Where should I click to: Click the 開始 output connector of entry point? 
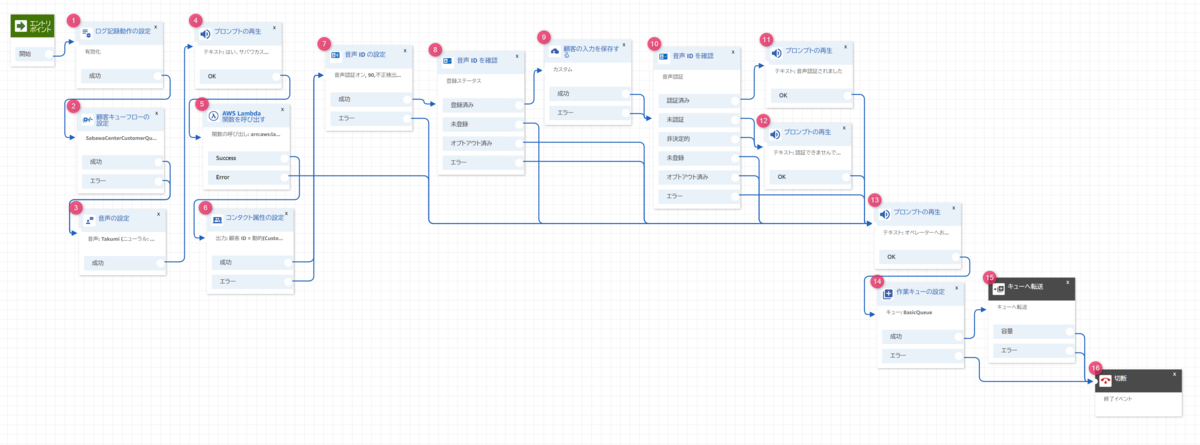coord(52,52)
